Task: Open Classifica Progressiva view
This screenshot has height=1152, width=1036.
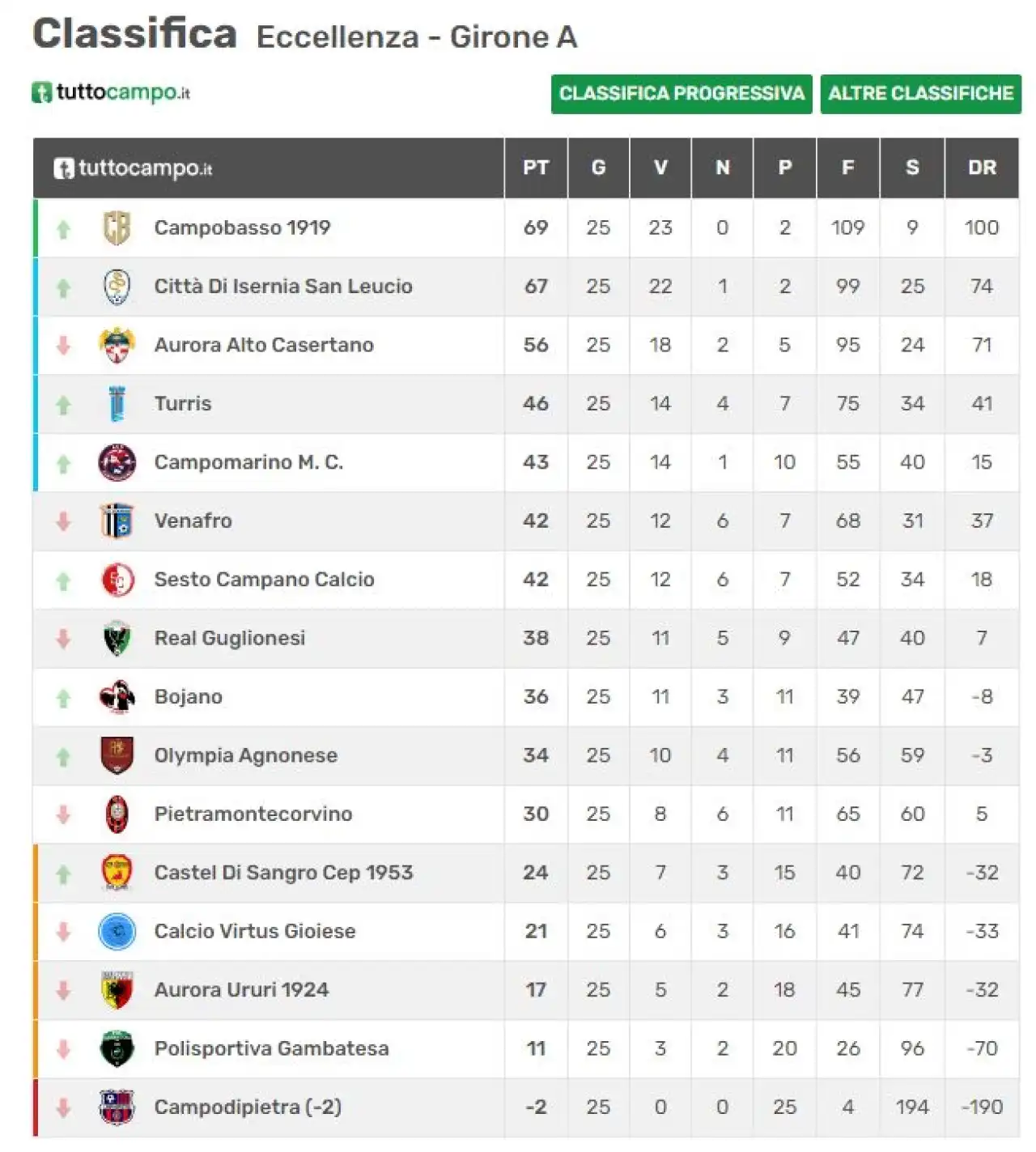Action: pos(681,94)
